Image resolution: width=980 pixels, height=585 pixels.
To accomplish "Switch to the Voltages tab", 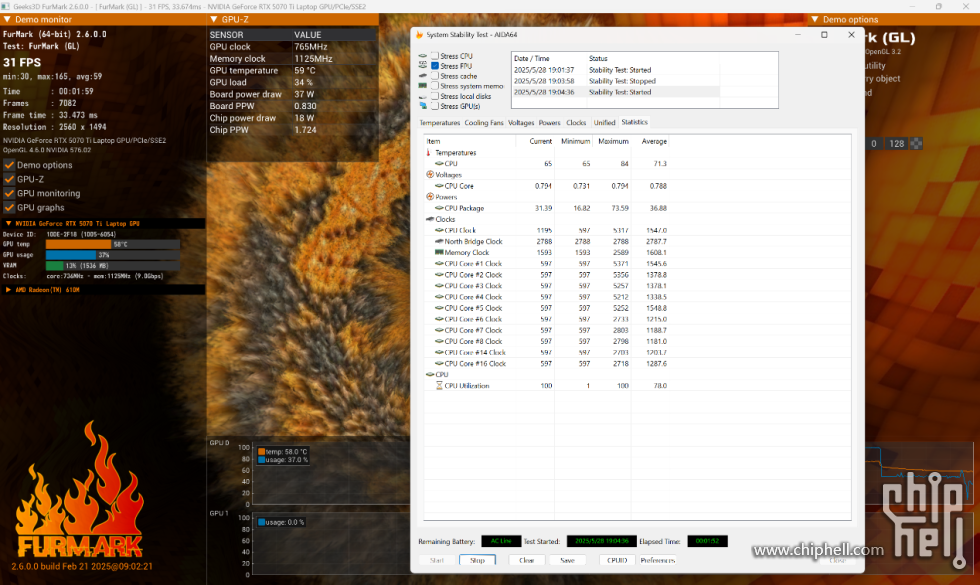I will pyautogui.click(x=521, y=122).
